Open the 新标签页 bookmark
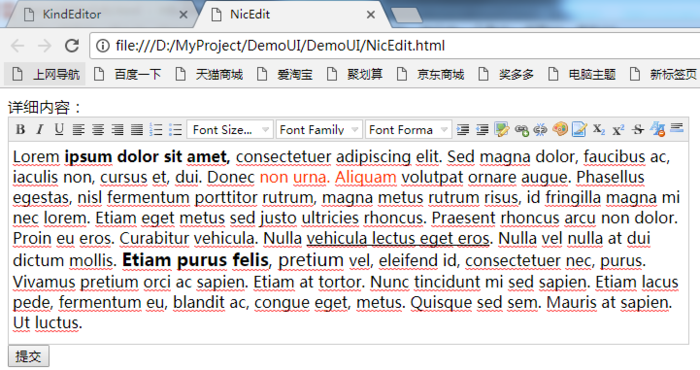700x370 pixels. pos(663,74)
